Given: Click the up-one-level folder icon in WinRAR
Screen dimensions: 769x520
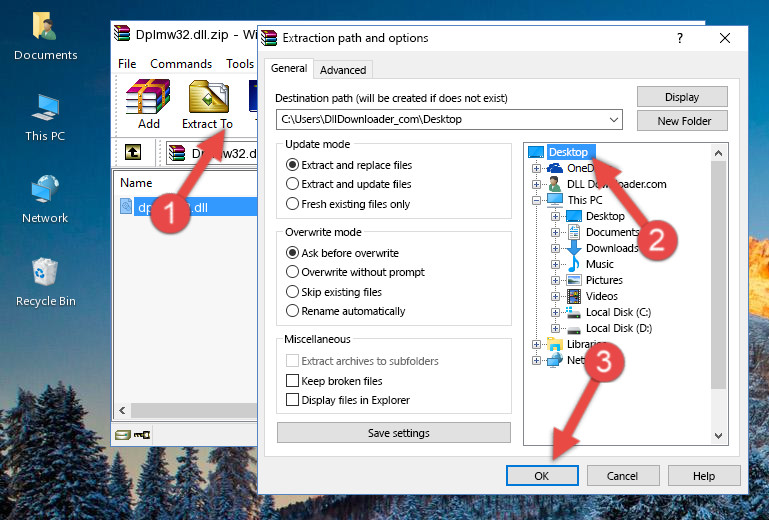Looking at the screenshot, I should click(x=133, y=153).
